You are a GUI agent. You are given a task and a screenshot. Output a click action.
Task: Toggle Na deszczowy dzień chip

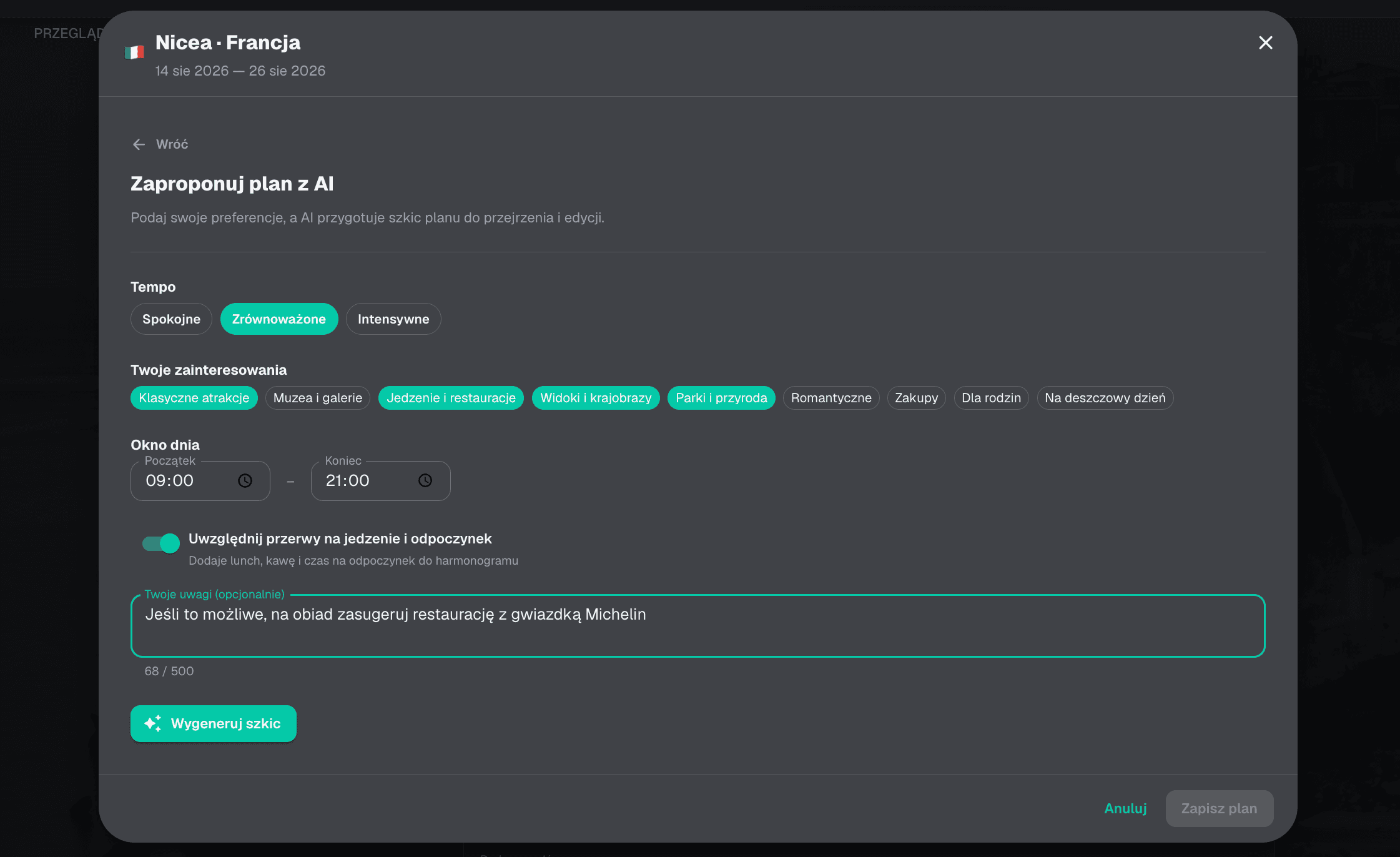(1105, 398)
